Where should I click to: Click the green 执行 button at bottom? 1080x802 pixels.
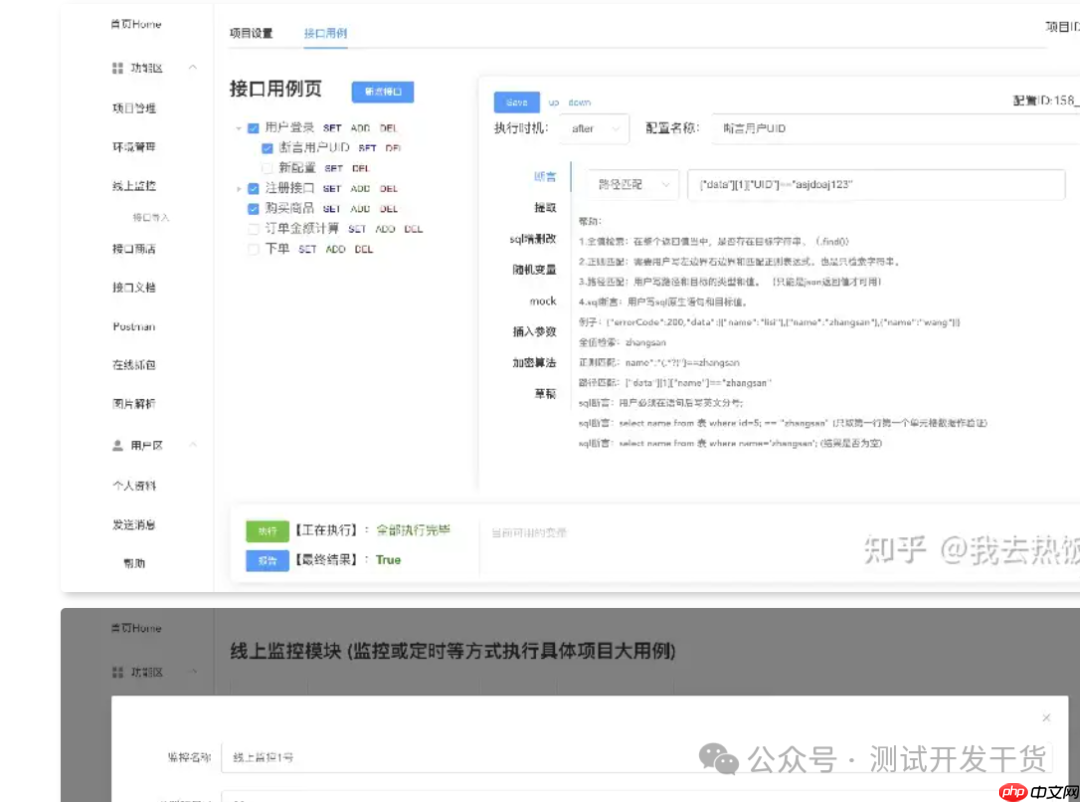266,532
